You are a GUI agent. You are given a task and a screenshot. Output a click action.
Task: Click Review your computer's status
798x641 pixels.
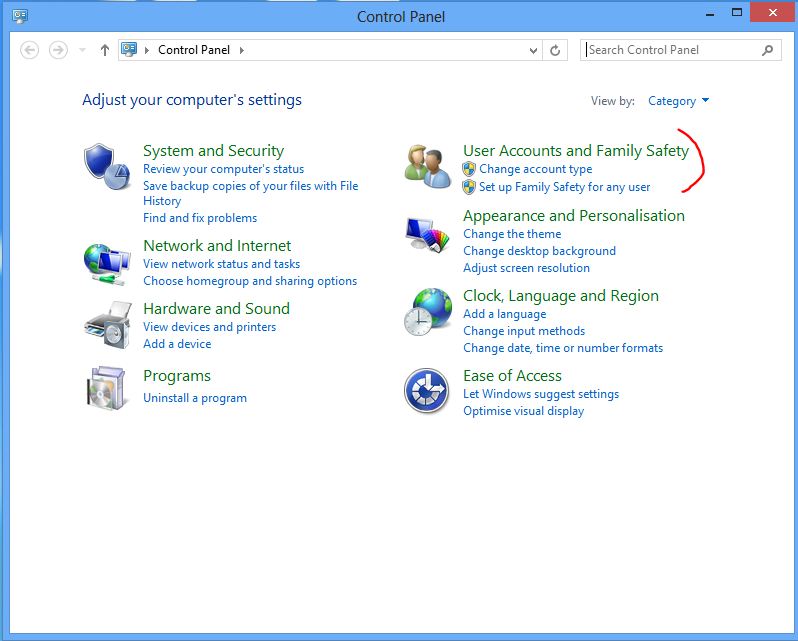(223, 169)
